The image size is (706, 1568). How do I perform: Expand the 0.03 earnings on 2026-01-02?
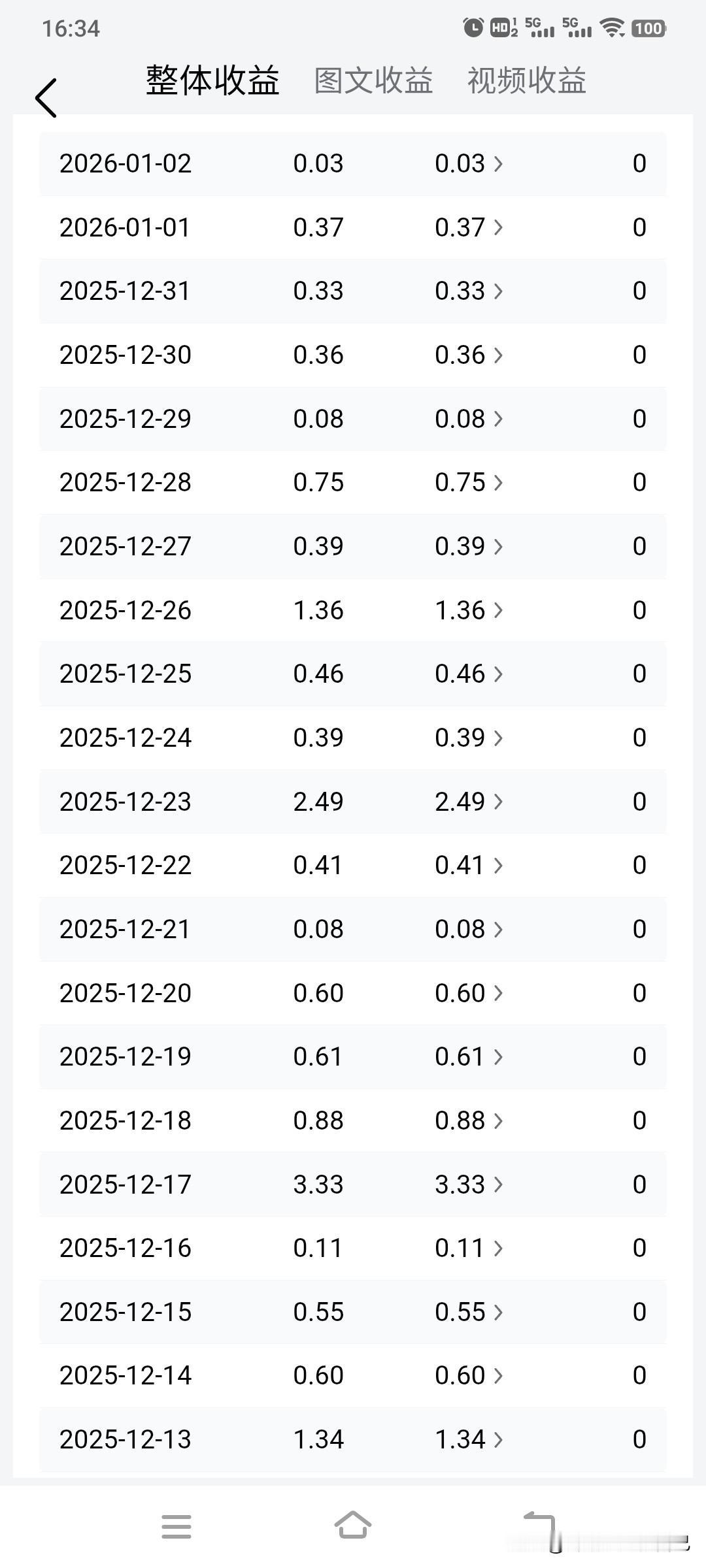469,163
